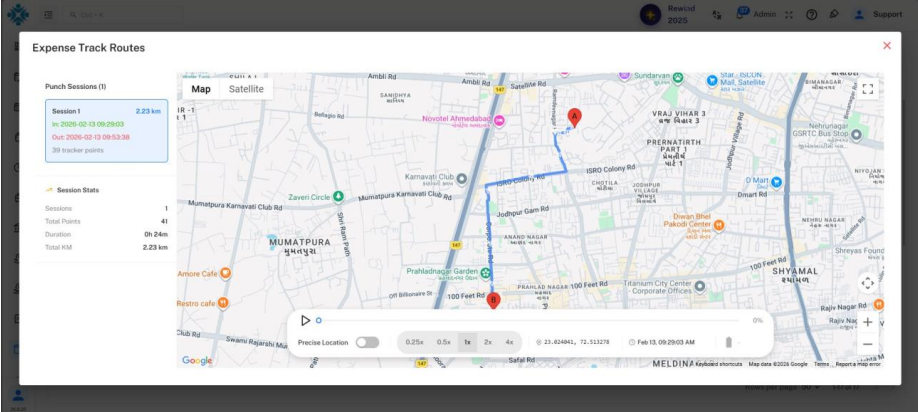Click route marker B
The image size is (918, 412).
click(x=494, y=301)
